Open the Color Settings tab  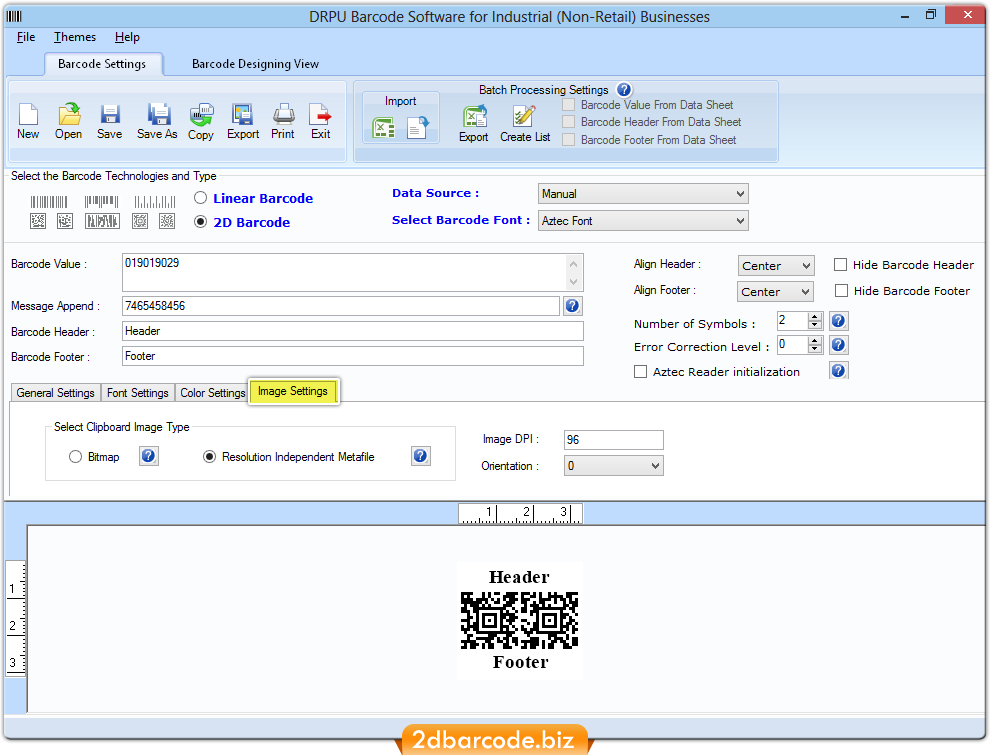(213, 393)
